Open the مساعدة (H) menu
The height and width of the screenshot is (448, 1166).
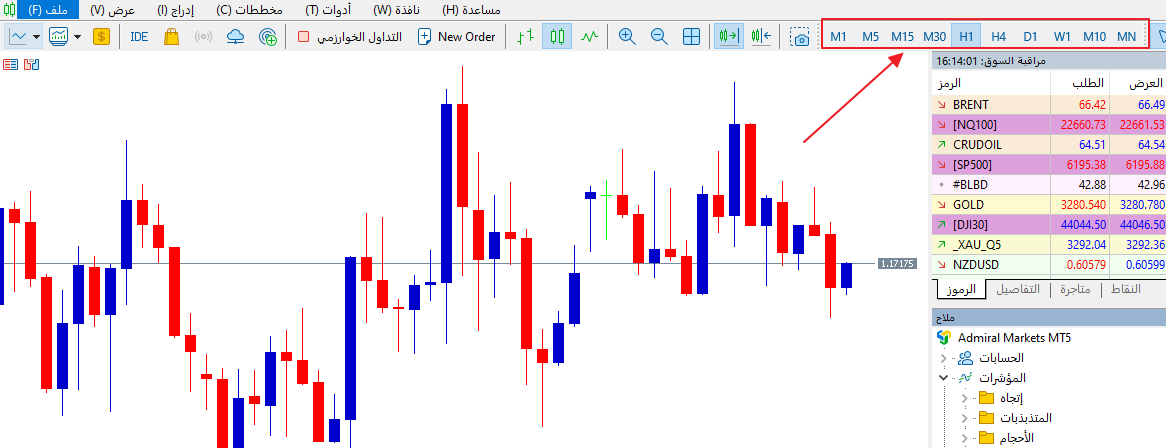pyautogui.click(x=471, y=10)
